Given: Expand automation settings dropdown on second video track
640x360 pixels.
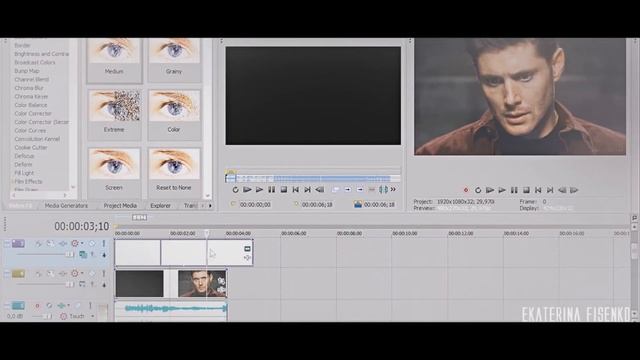Looking at the screenshot, I should point(82,274).
